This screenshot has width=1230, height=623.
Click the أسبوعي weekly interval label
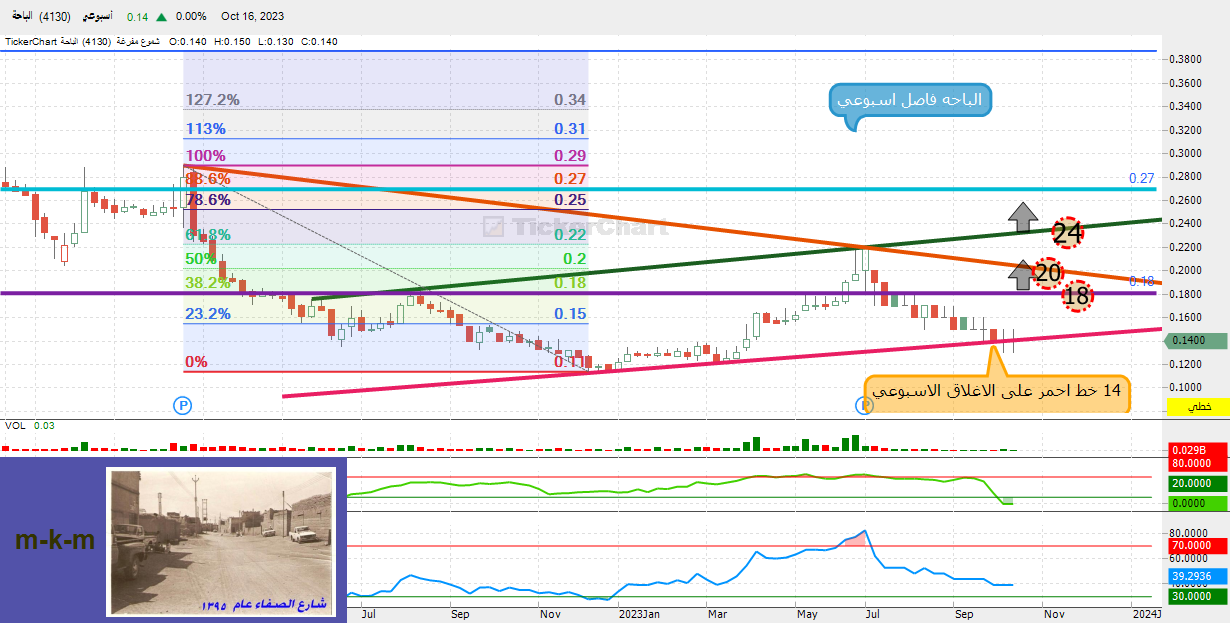96,17
